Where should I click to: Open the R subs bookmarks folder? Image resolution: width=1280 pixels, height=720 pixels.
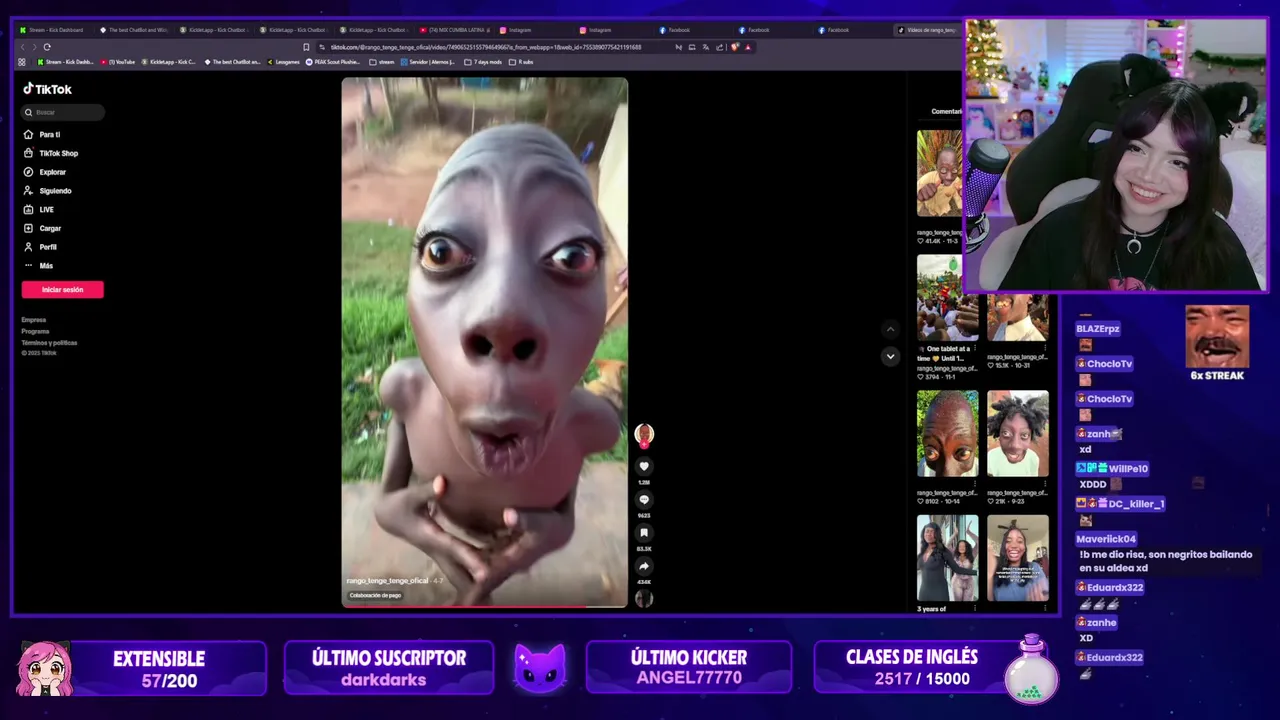coord(521,62)
